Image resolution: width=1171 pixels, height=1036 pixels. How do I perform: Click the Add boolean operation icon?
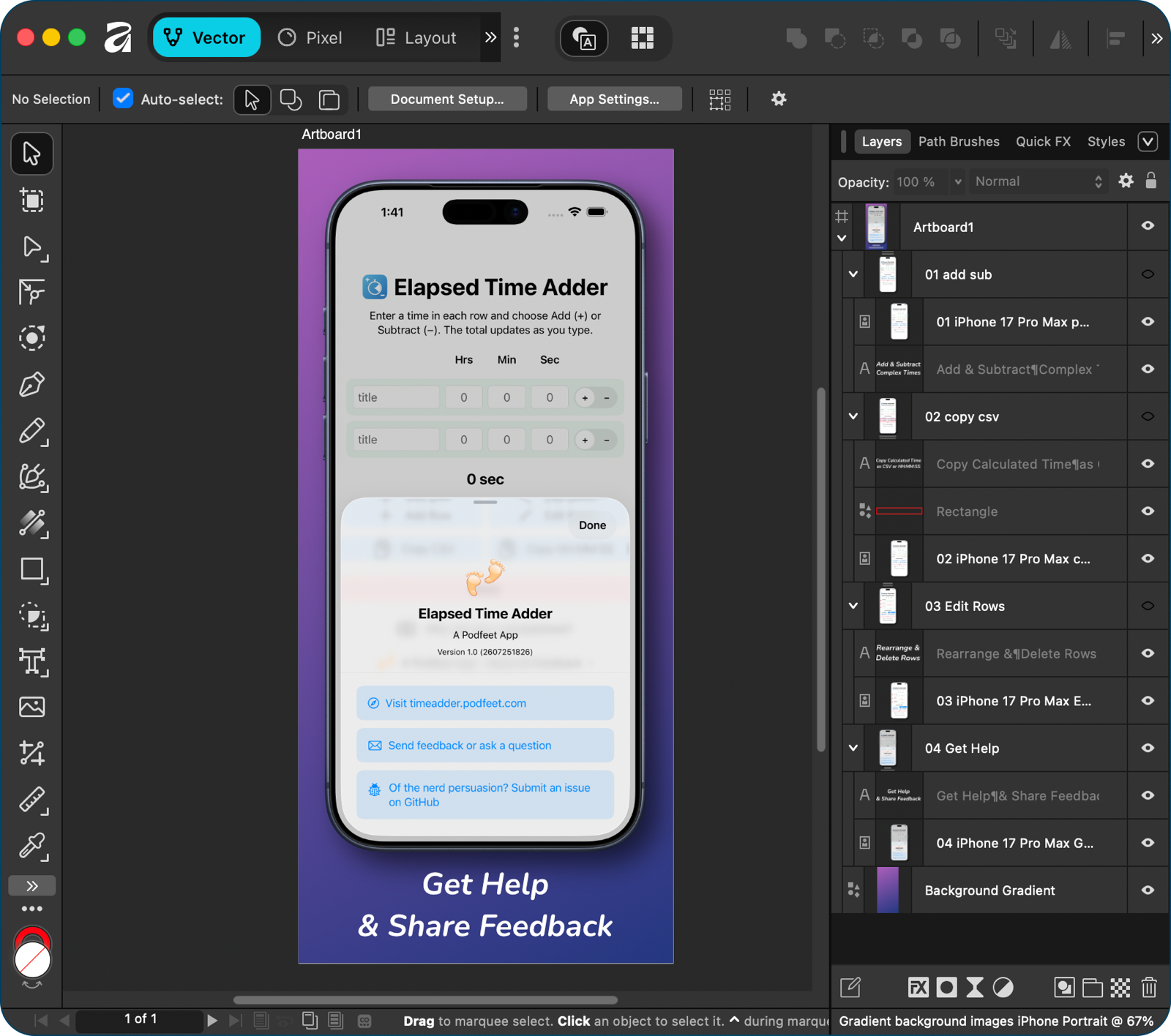(x=796, y=38)
